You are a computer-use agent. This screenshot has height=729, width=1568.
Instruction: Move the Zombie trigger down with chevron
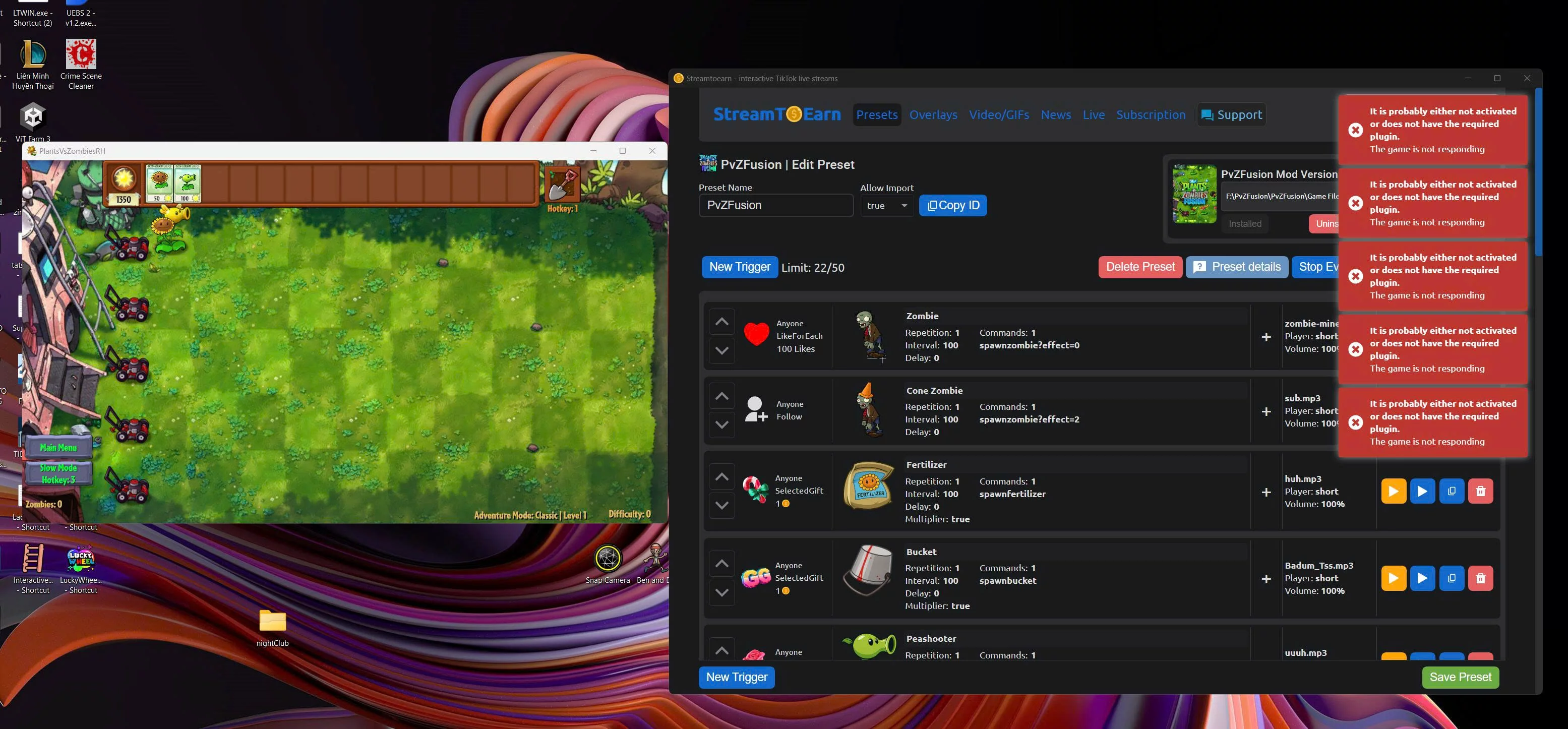(721, 350)
